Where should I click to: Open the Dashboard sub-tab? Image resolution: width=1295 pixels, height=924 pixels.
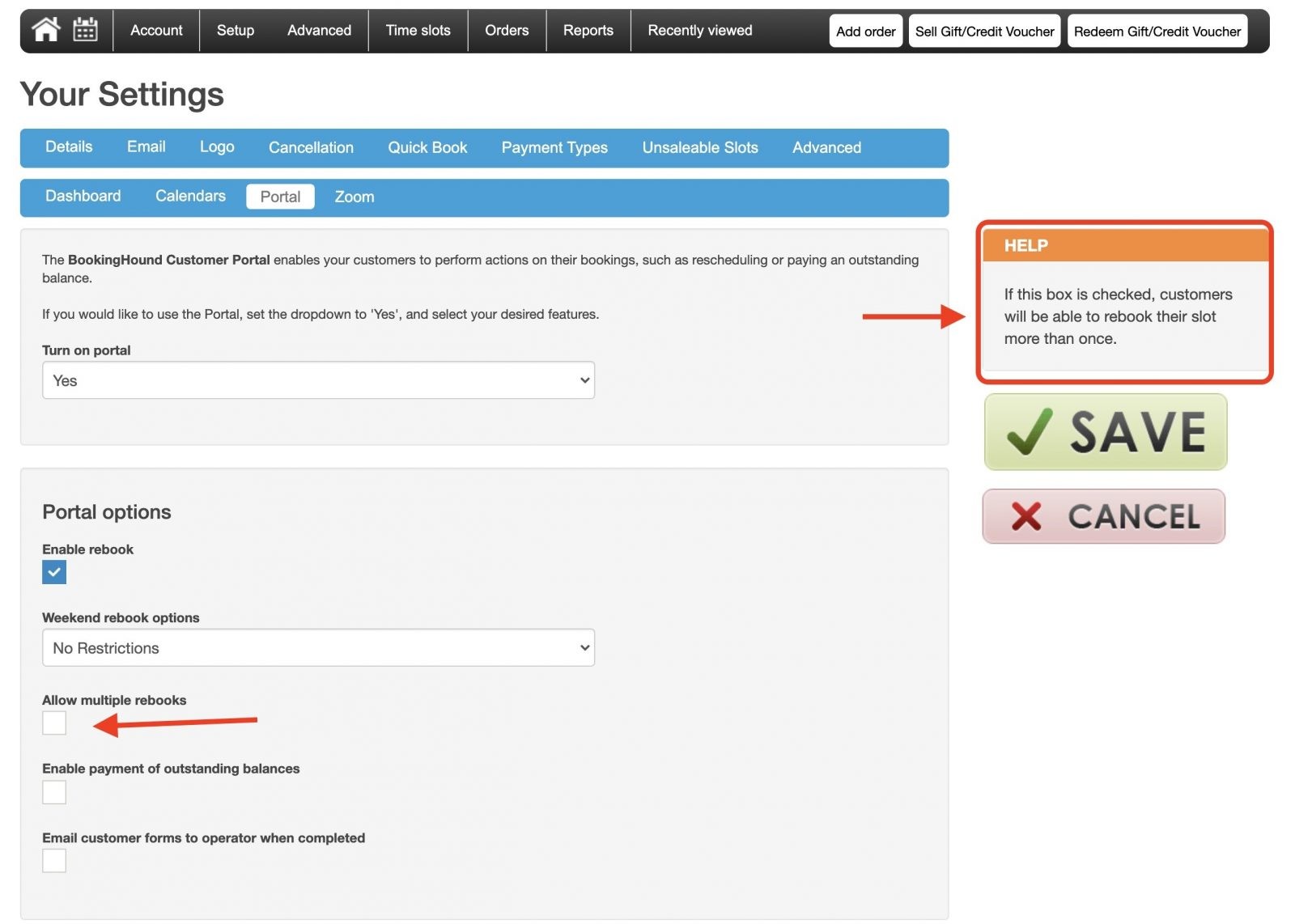pyautogui.click(x=83, y=197)
